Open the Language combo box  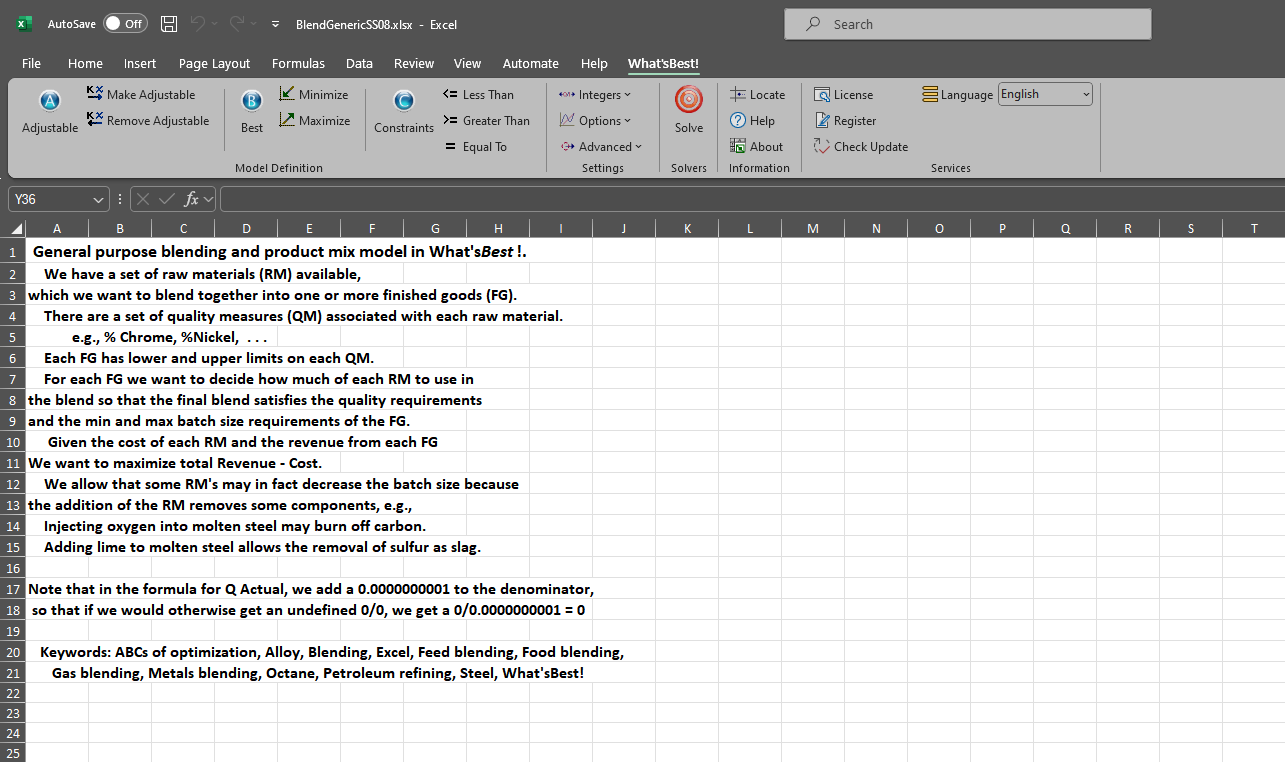pos(1045,94)
